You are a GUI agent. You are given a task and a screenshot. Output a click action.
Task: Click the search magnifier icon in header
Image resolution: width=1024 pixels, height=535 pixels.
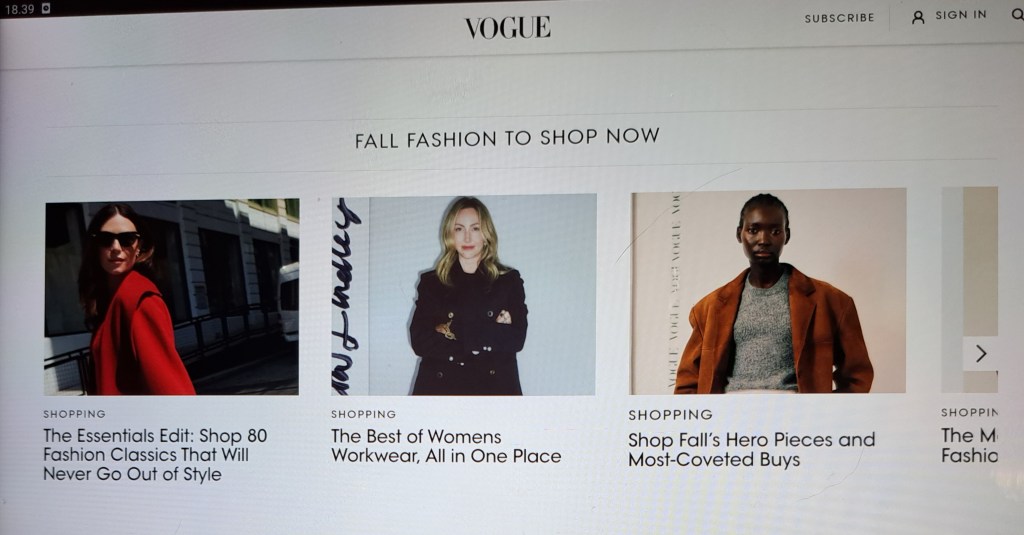pos(1017,14)
